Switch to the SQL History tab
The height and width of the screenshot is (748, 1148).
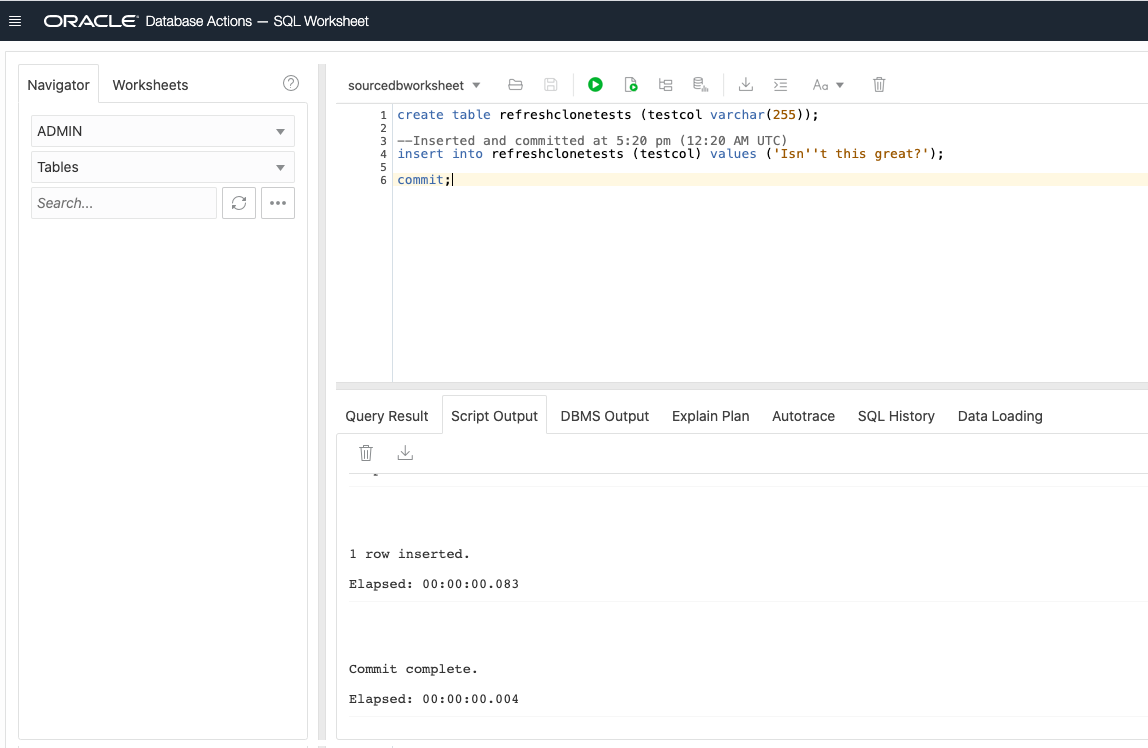click(896, 416)
